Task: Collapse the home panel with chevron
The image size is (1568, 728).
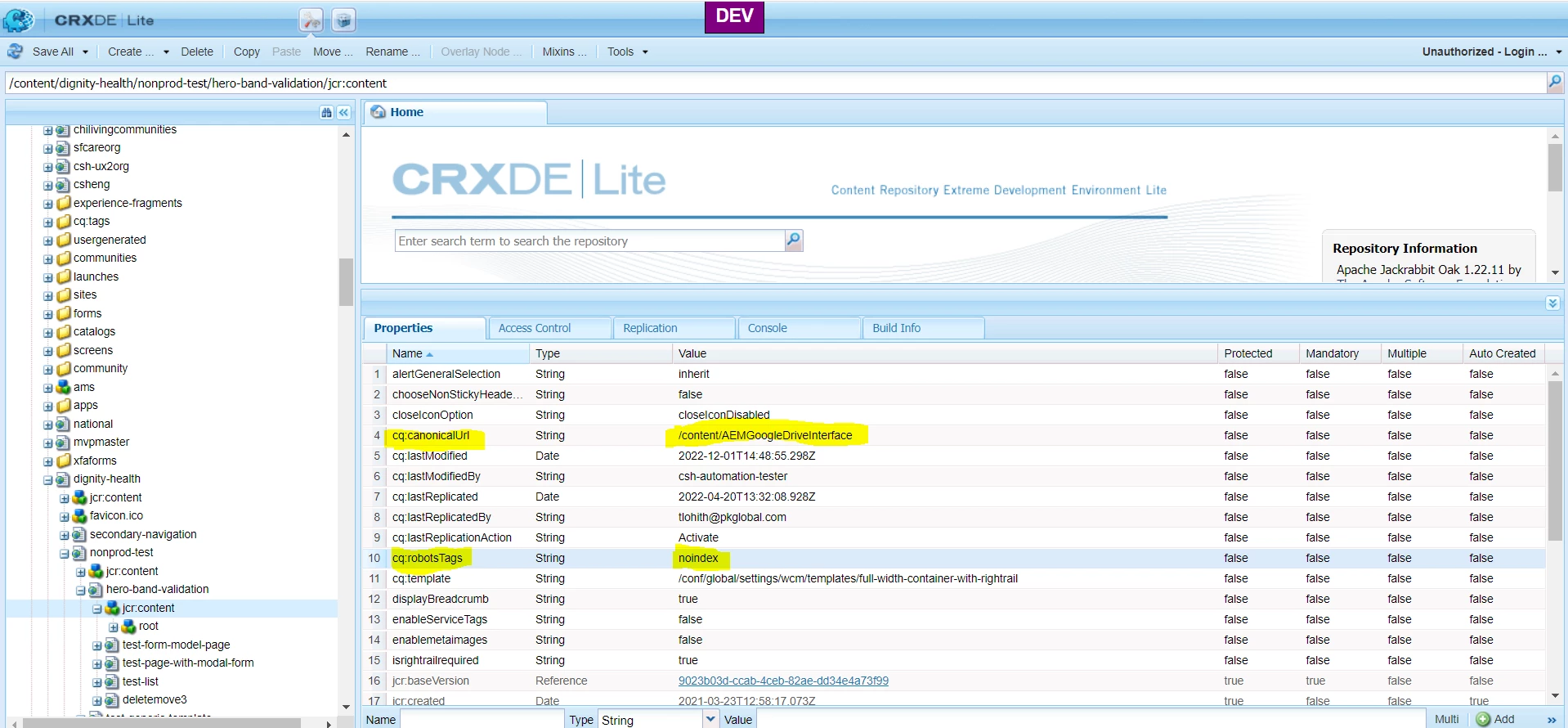Action: click(x=1552, y=303)
